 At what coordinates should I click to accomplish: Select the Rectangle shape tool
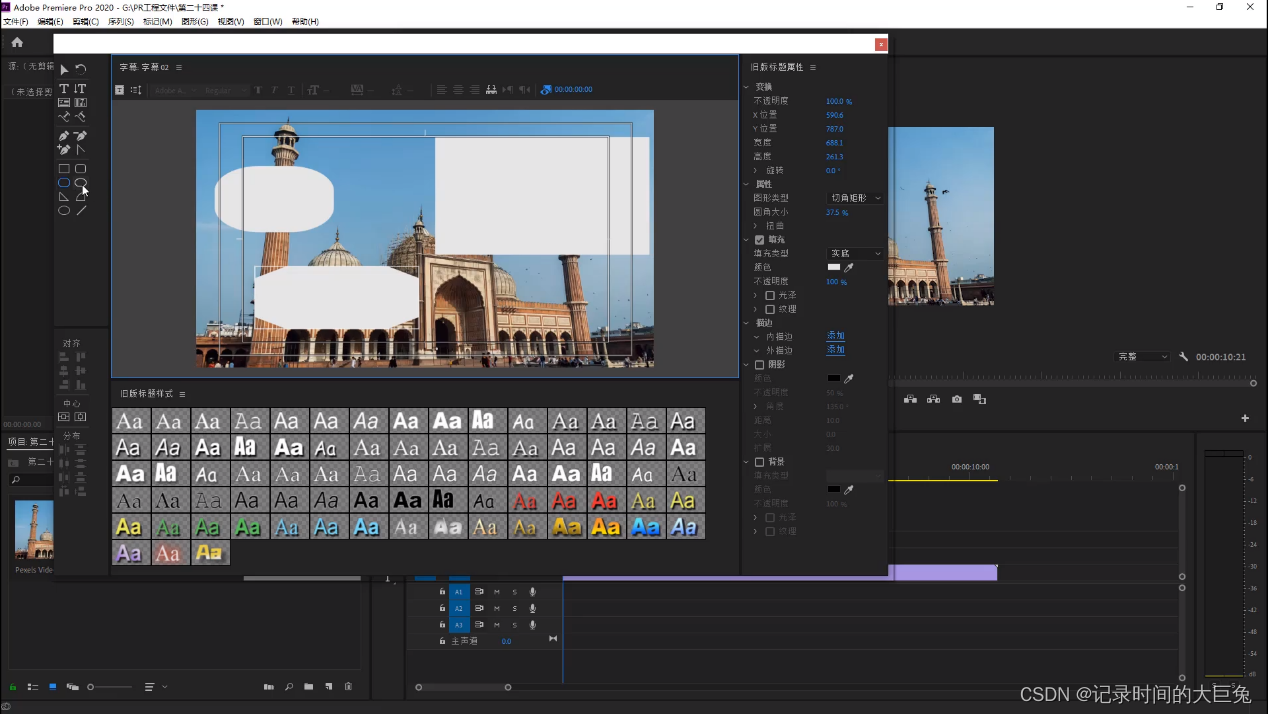(64, 169)
